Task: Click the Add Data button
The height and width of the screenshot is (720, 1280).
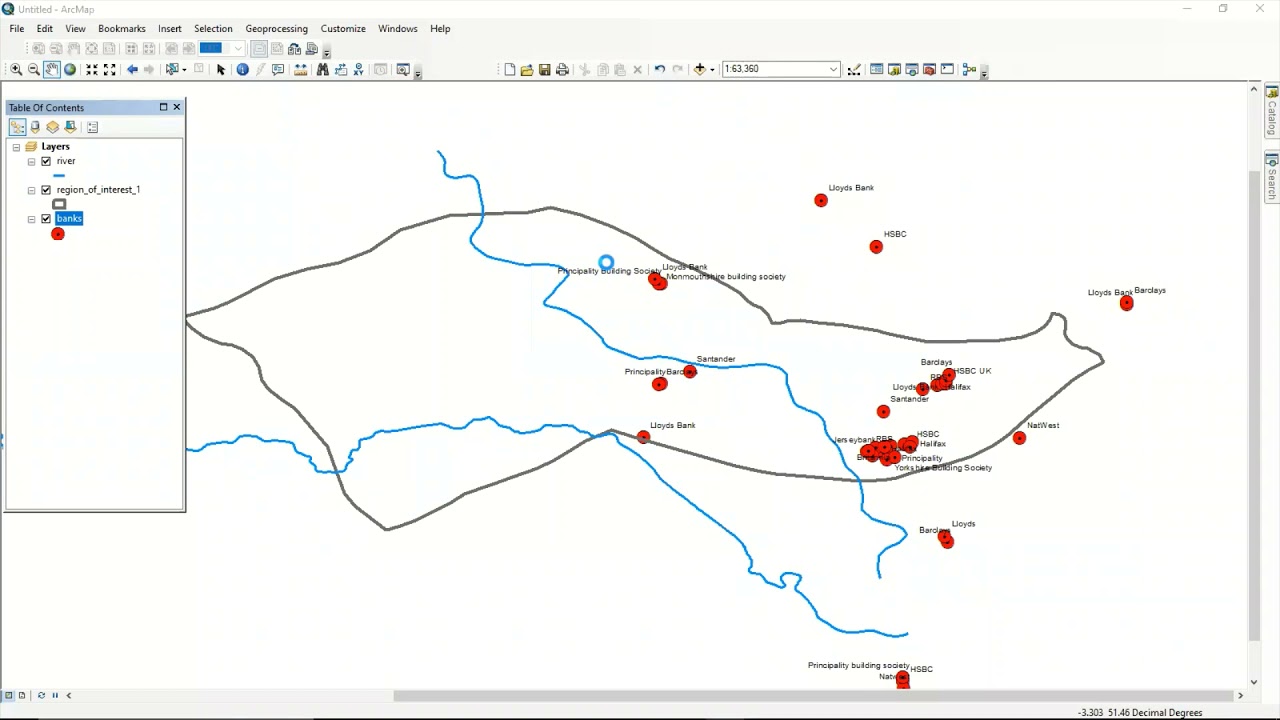Action: coord(700,69)
